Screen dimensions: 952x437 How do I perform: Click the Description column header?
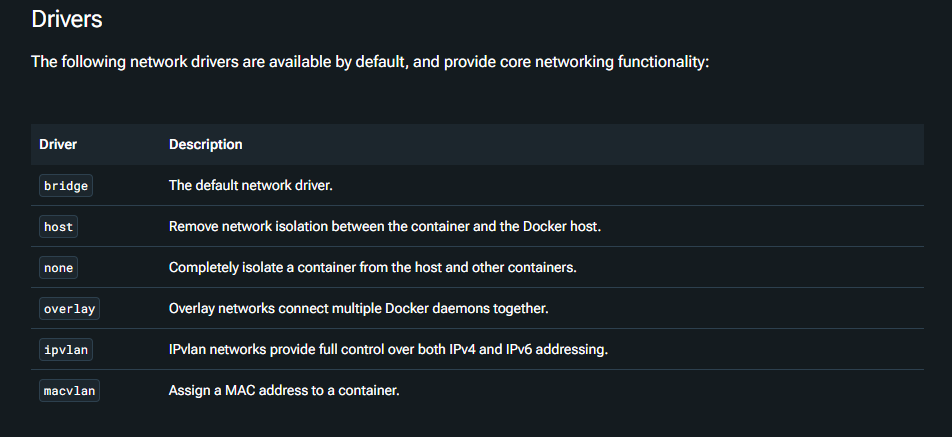pyautogui.click(x=205, y=144)
